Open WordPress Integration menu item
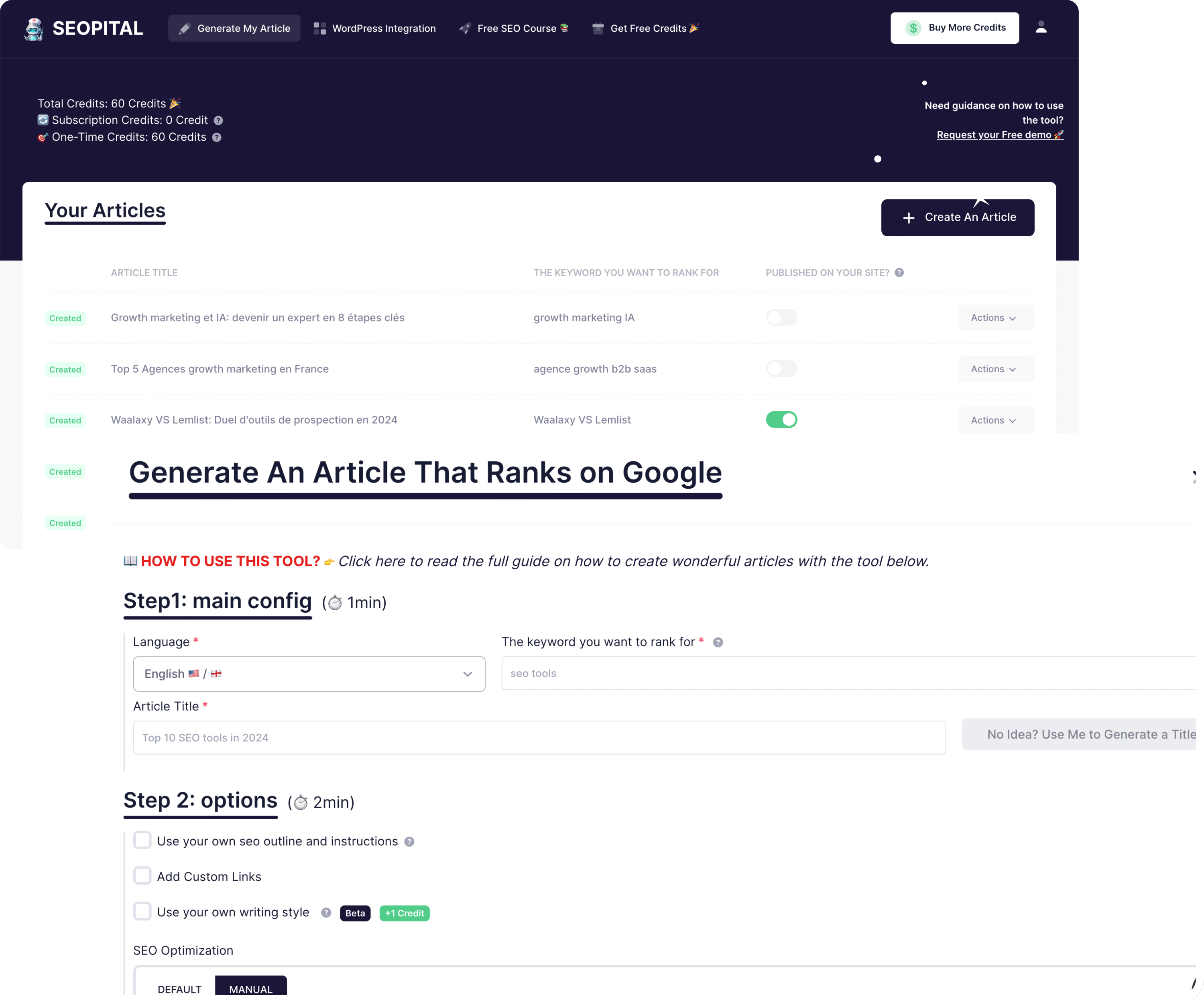1204x1003 pixels. pos(375,28)
